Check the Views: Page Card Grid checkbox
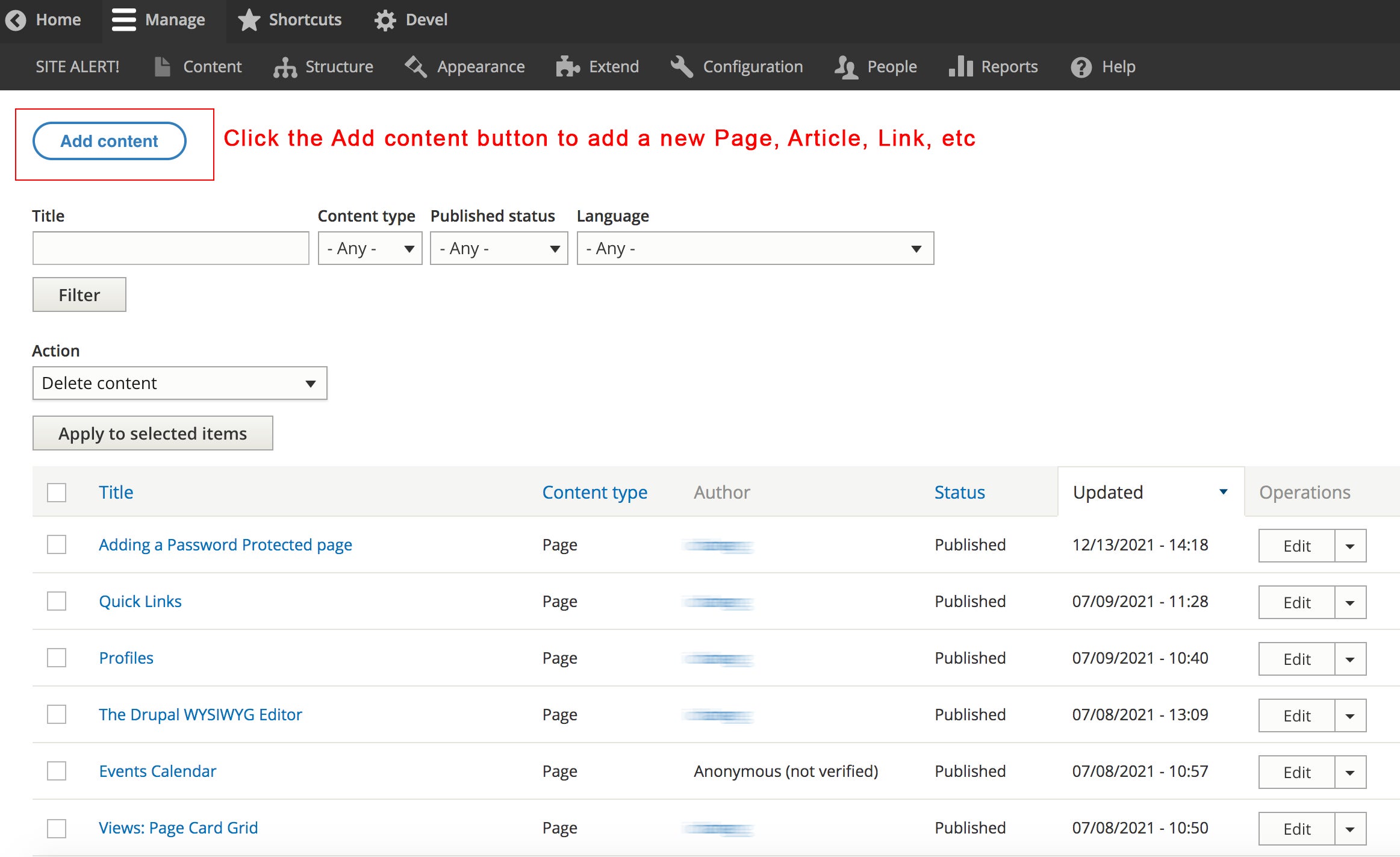Image resolution: width=1400 pixels, height=857 pixels. click(57, 828)
